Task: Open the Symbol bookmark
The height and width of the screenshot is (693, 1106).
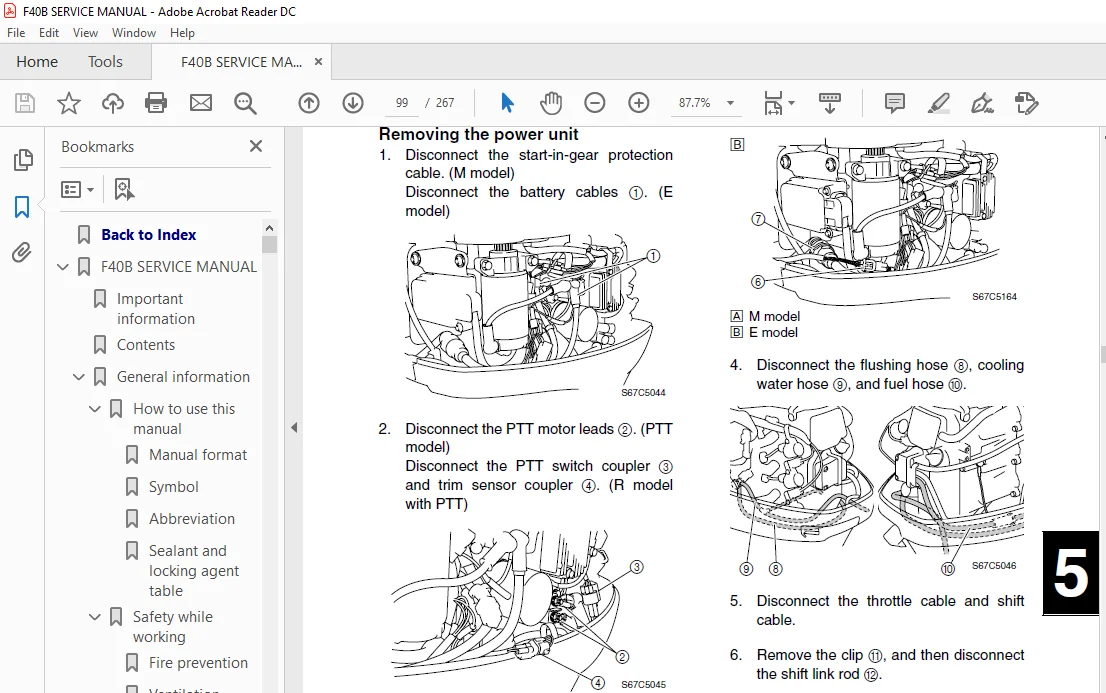Action: click(174, 487)
